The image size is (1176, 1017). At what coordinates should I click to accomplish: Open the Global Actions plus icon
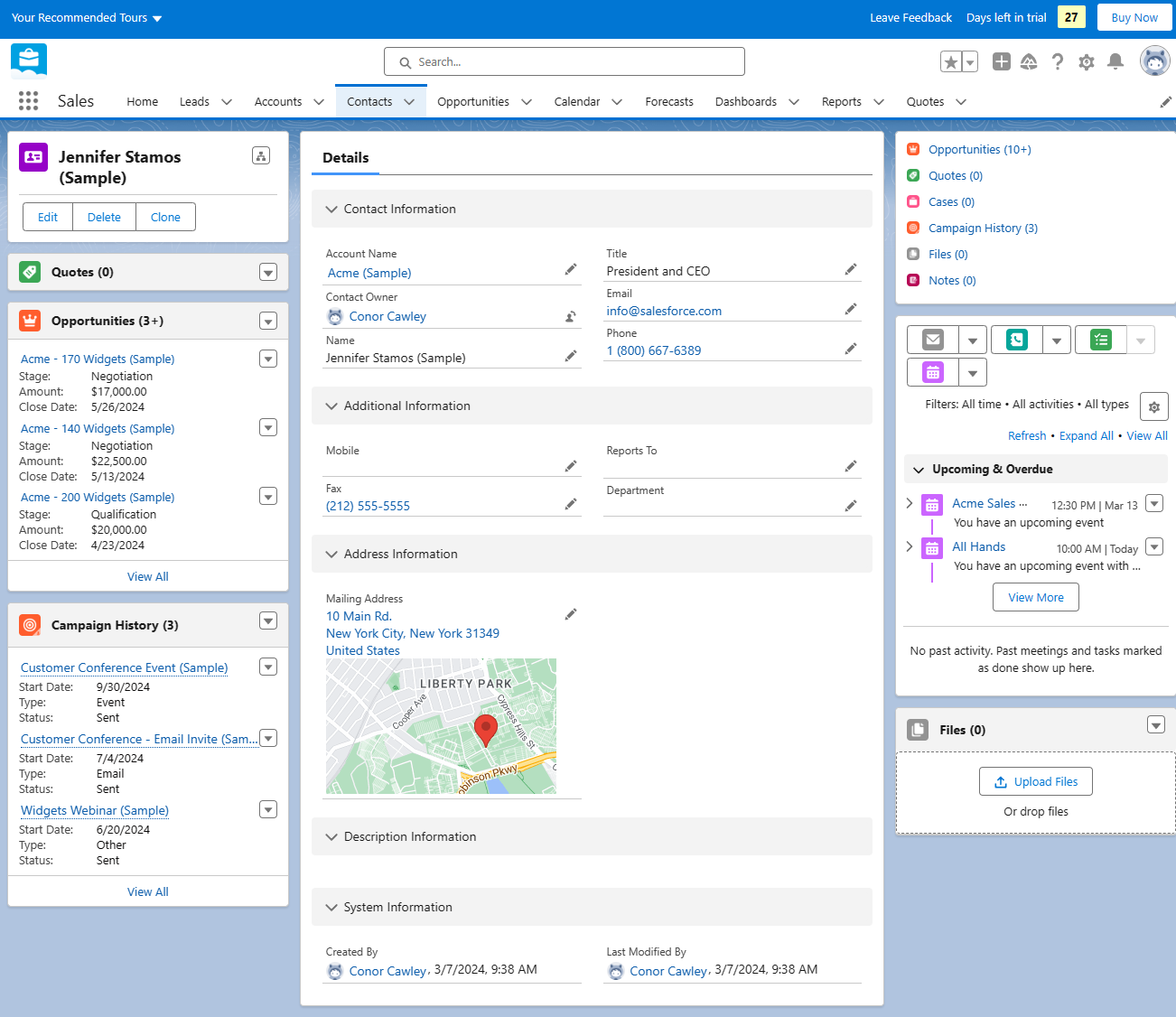click(1001, 61)
